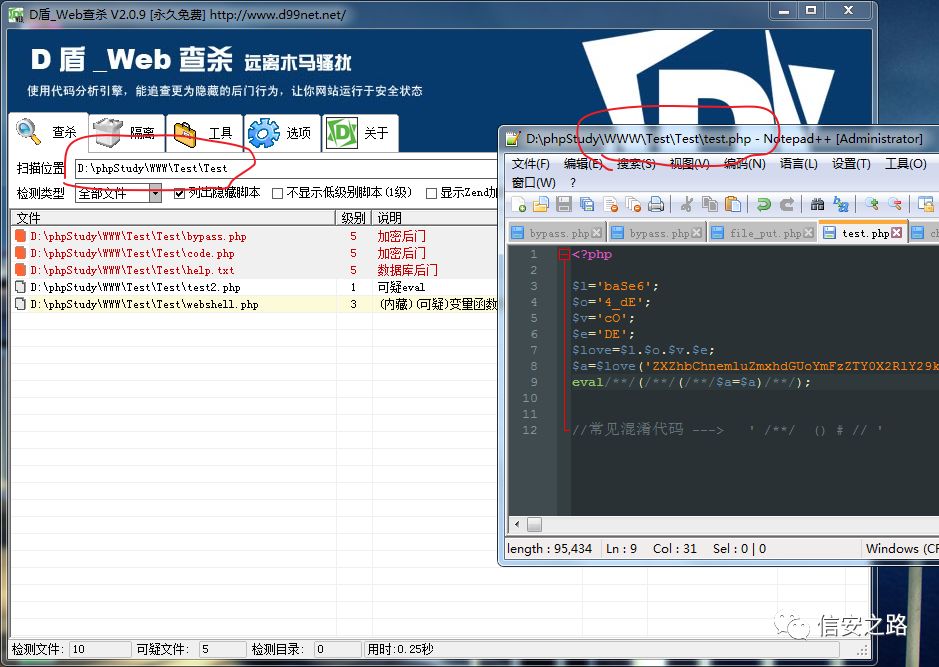Screen dimensions: 939x667
Task: Click the 级别 column header
Action: 353,217
